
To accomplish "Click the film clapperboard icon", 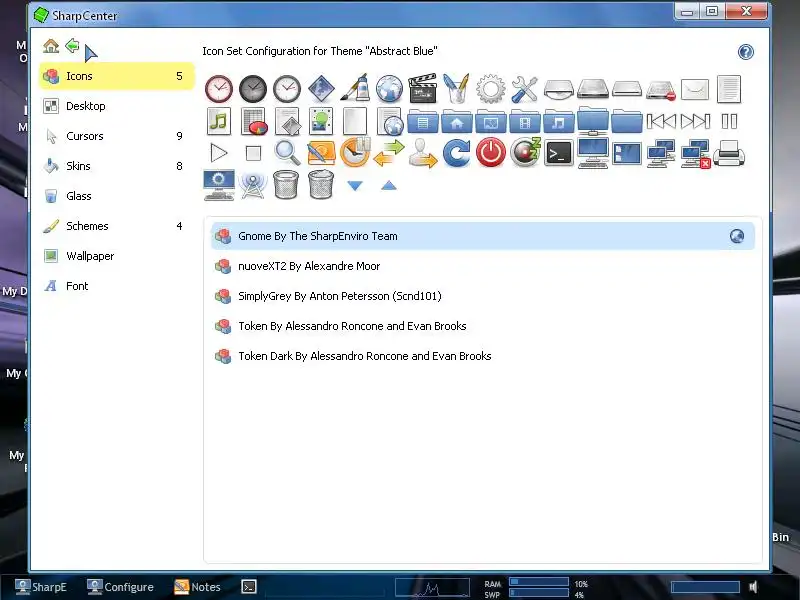I will [x=422, y=89].
